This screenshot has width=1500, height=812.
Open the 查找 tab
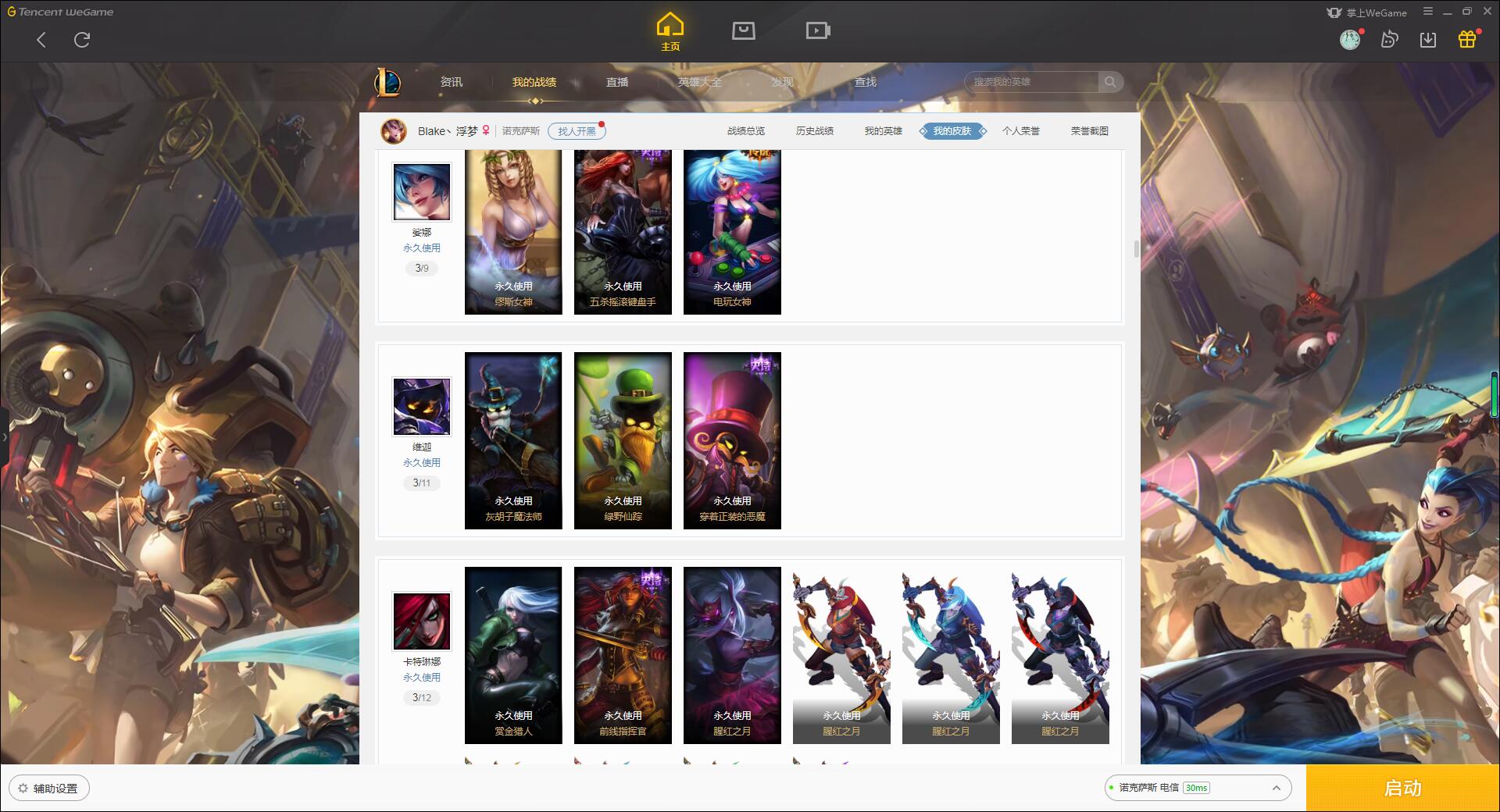click(866, 82)
